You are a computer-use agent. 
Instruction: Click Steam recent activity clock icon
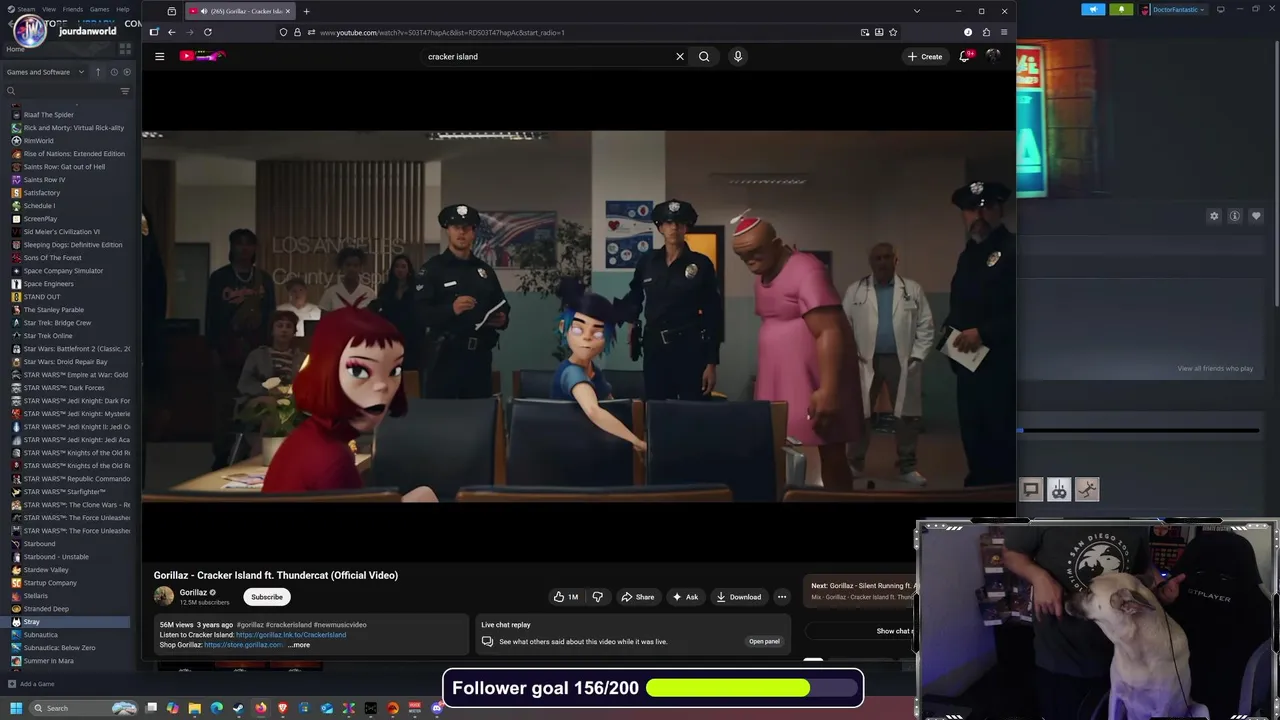pyautogui.click(x=113, y=72)
